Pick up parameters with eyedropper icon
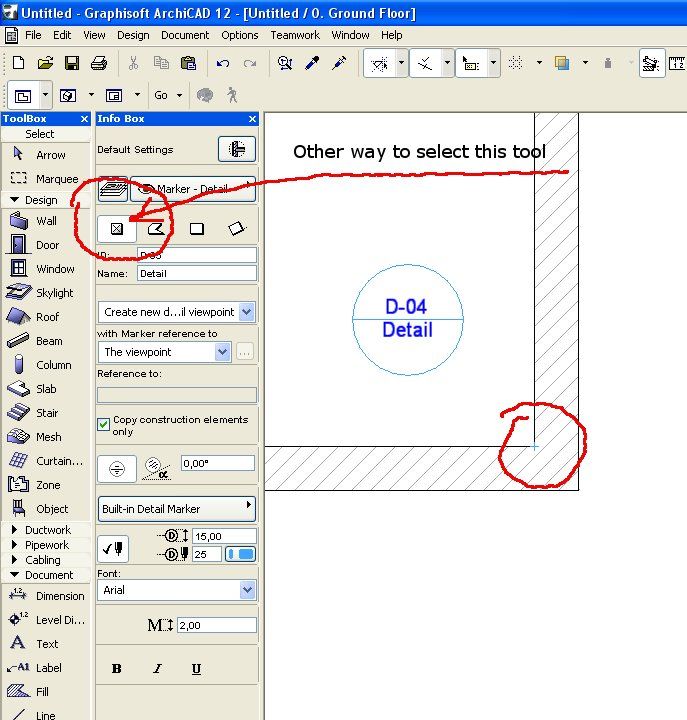This screenshot has width=687, height=720. (312, 63)
